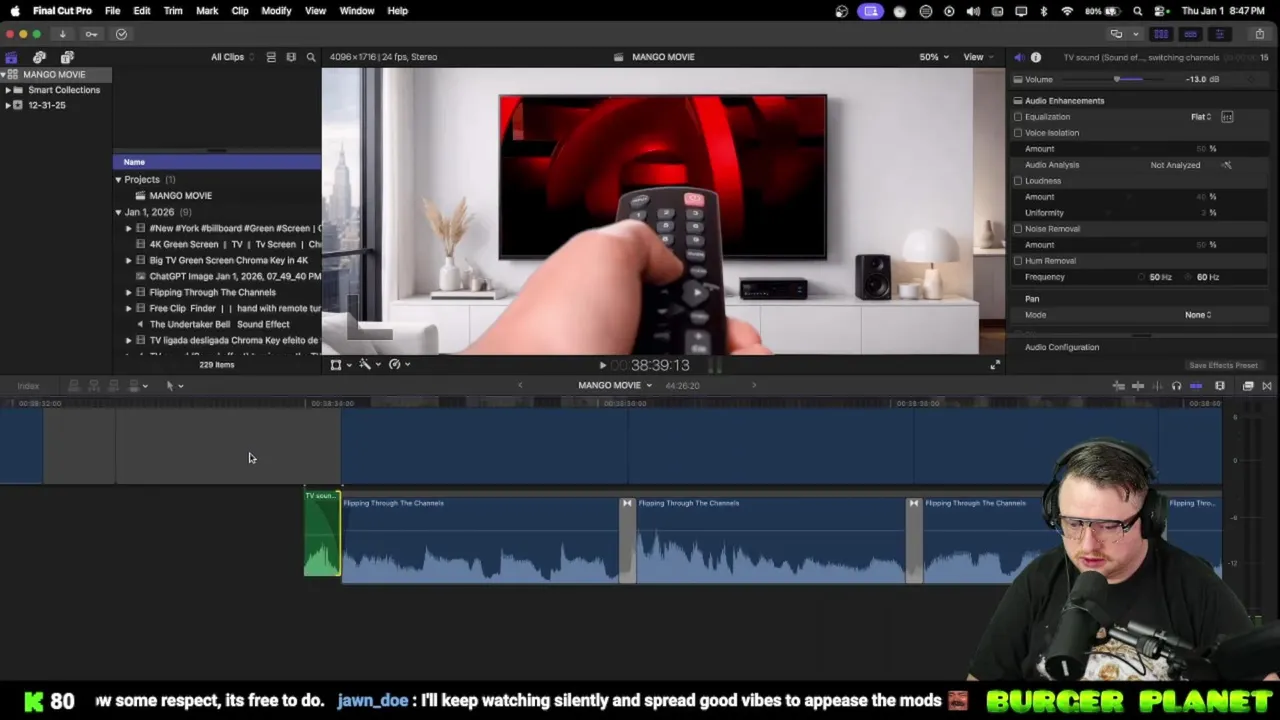This screenshot has width=1280, height=720.
Task: Show the Libraries sidebar clapper icon
Action: (11, 58)
